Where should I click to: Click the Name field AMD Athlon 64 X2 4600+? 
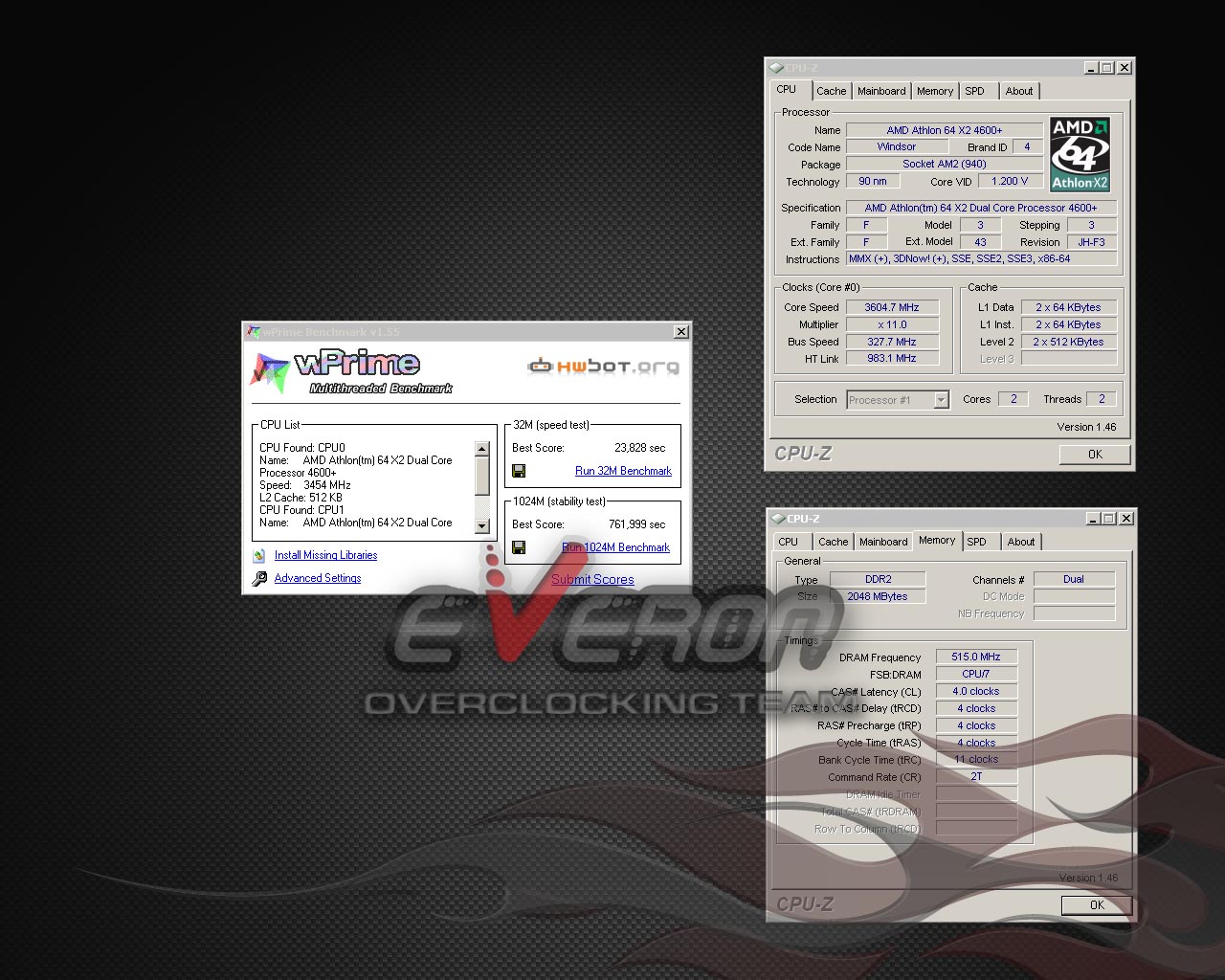pyautogui.click(x=945, y=130)
